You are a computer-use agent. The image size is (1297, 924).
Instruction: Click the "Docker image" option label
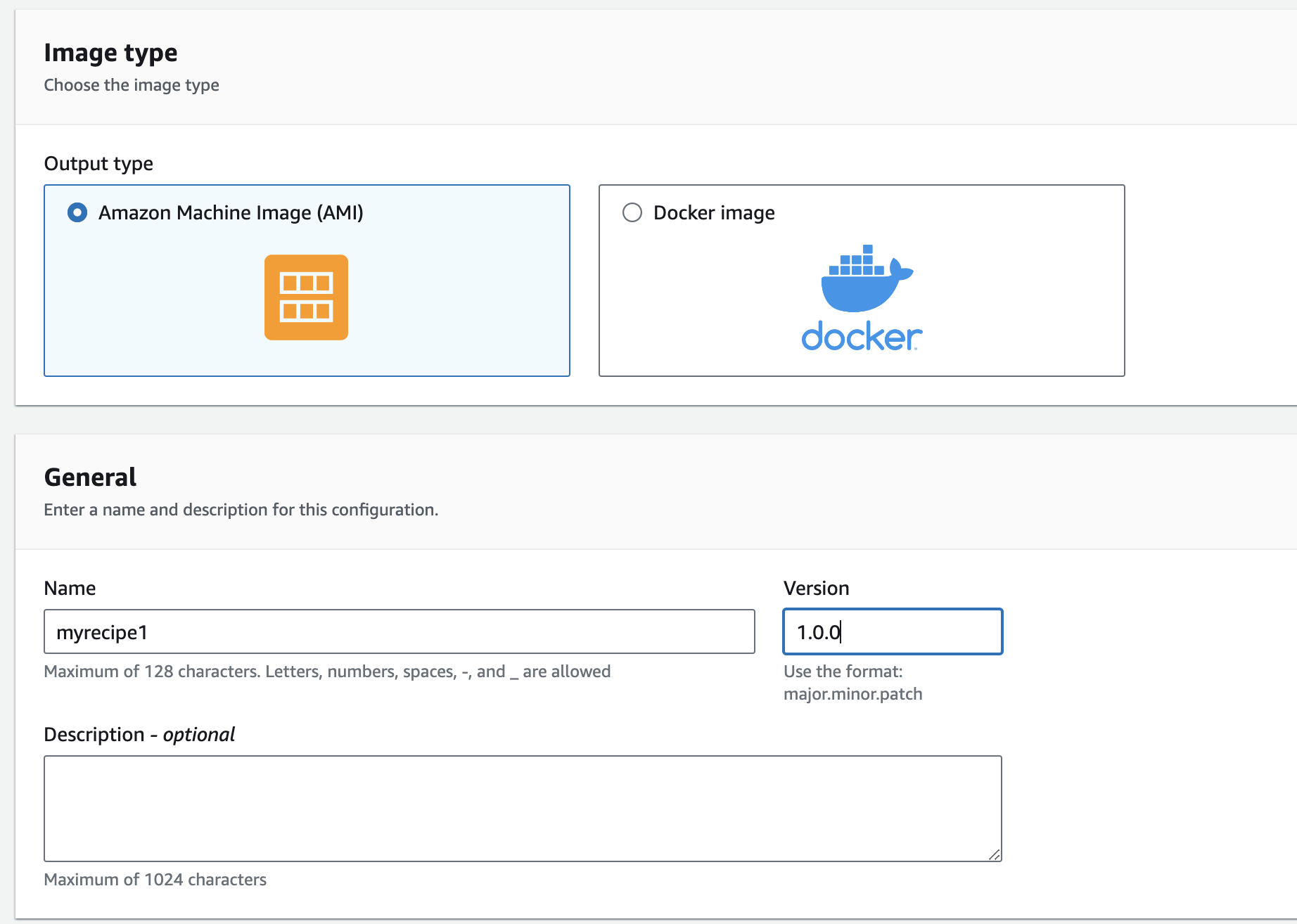(713, 212)
